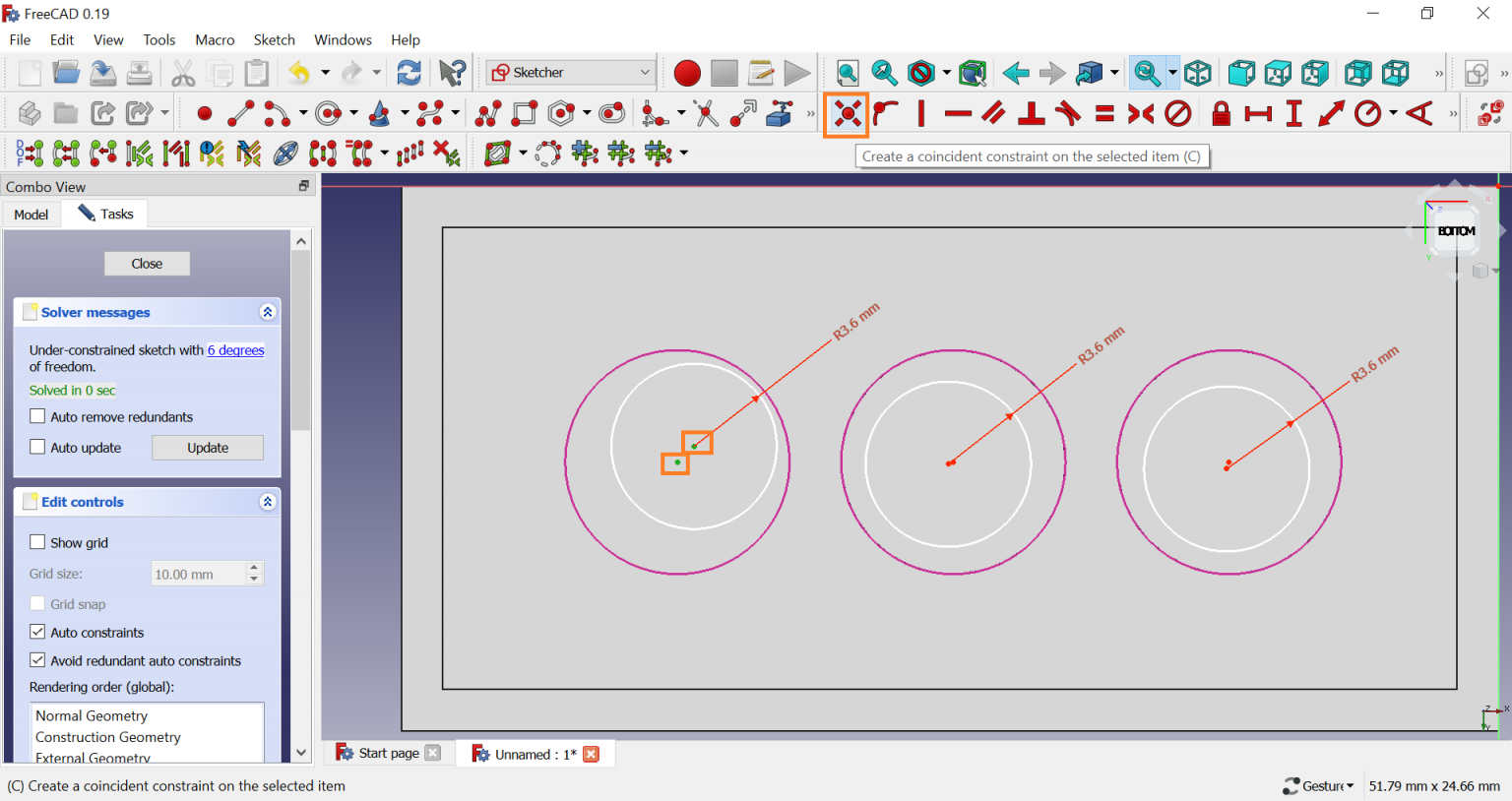Uncheck the Auto constraints option
The height and width of the screenshot is (801, 1512).
[x=38, y=632]
